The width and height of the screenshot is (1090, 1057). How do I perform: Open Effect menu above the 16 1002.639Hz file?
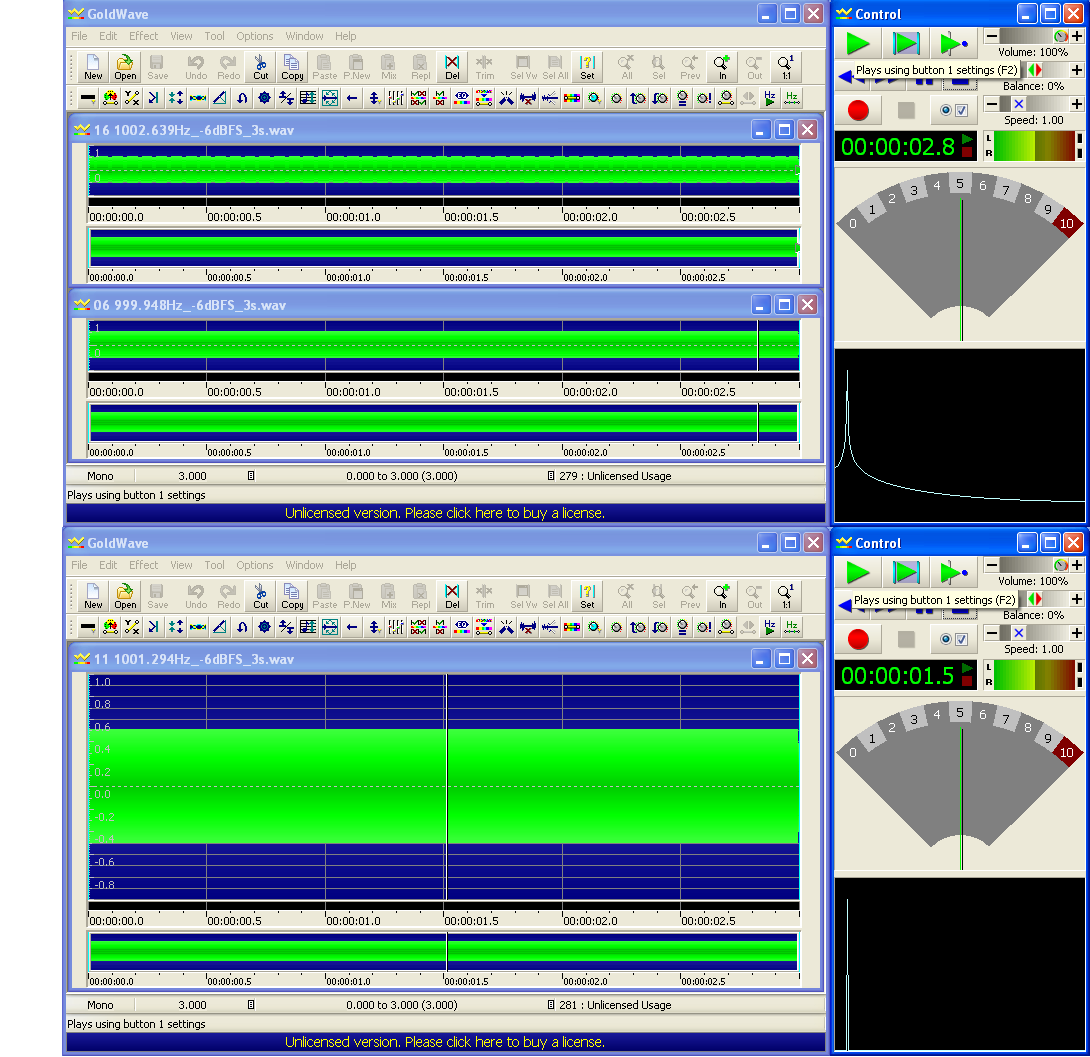[x=143, y=36]
